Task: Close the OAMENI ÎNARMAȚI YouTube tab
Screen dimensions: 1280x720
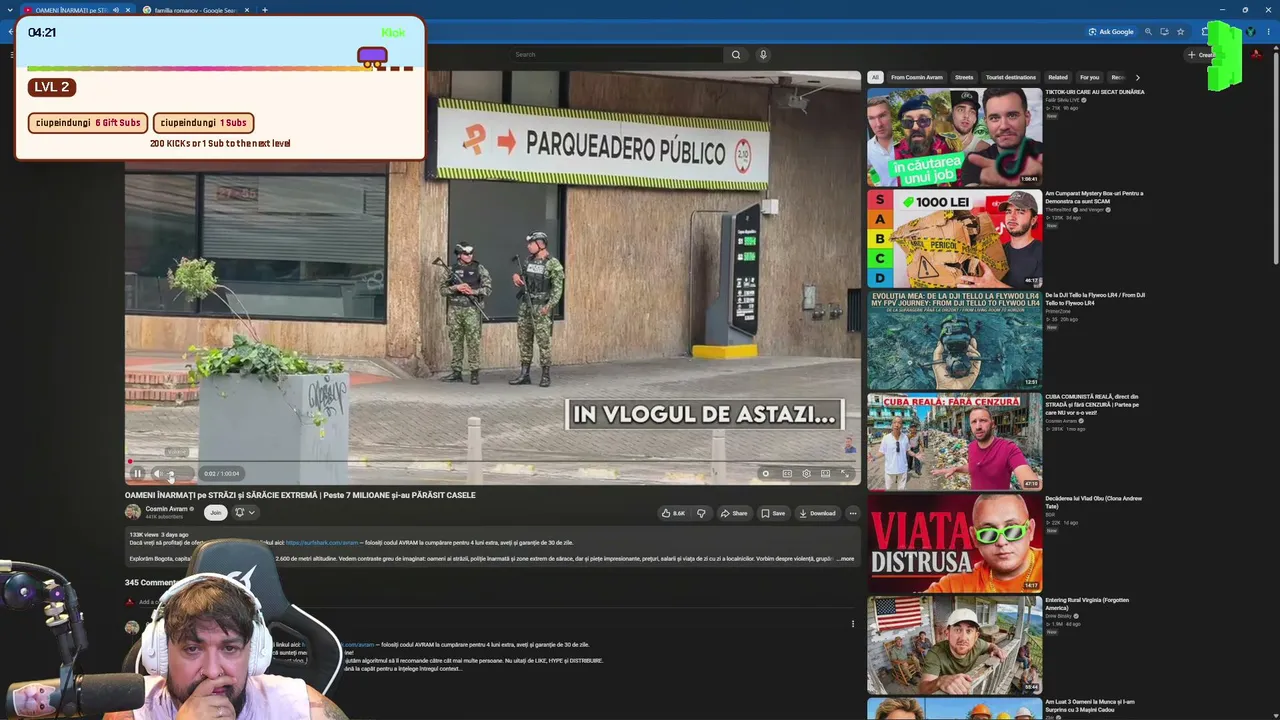Action: [128, 10]
